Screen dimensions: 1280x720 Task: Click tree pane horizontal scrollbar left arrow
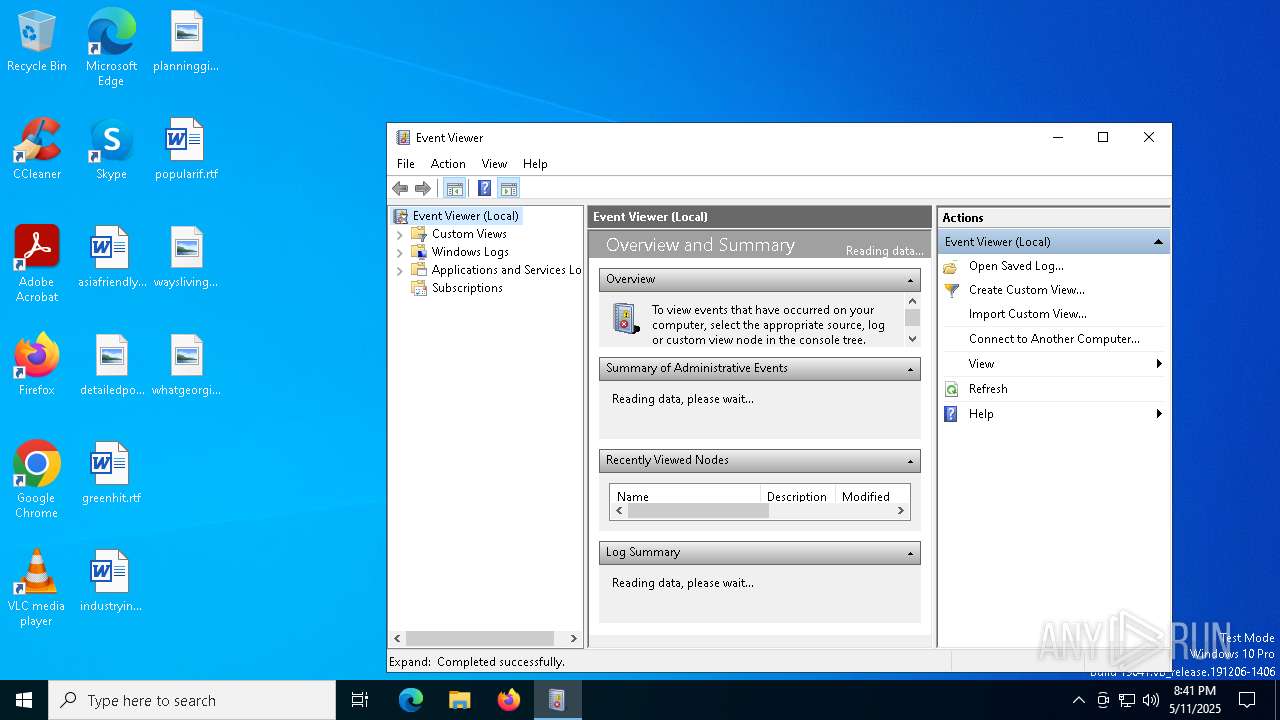coord(397,638)
